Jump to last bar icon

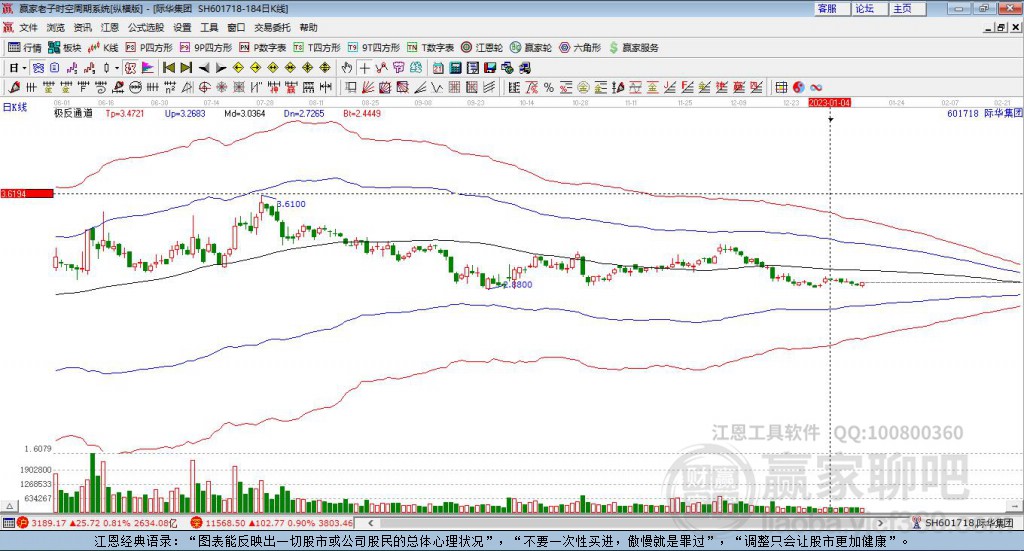click(186, 68)
